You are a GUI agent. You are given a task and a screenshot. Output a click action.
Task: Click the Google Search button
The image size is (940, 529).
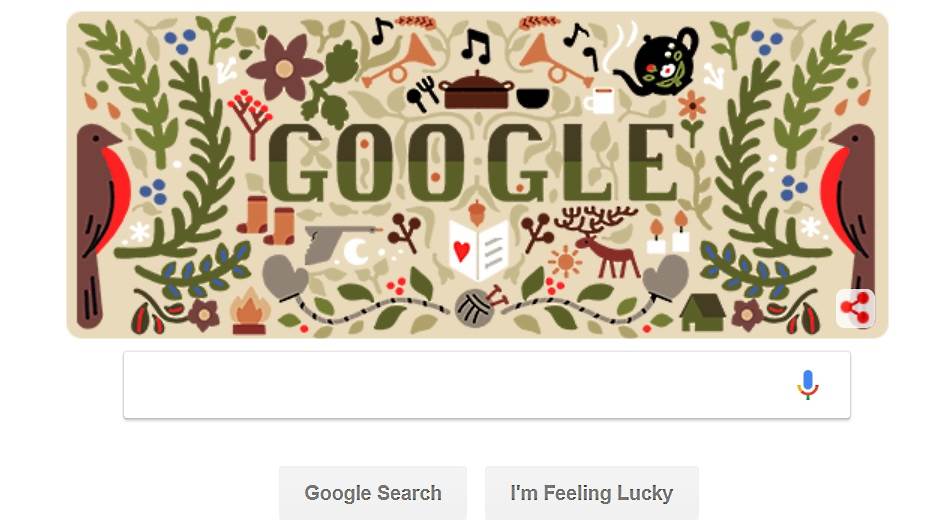point(373,493)
